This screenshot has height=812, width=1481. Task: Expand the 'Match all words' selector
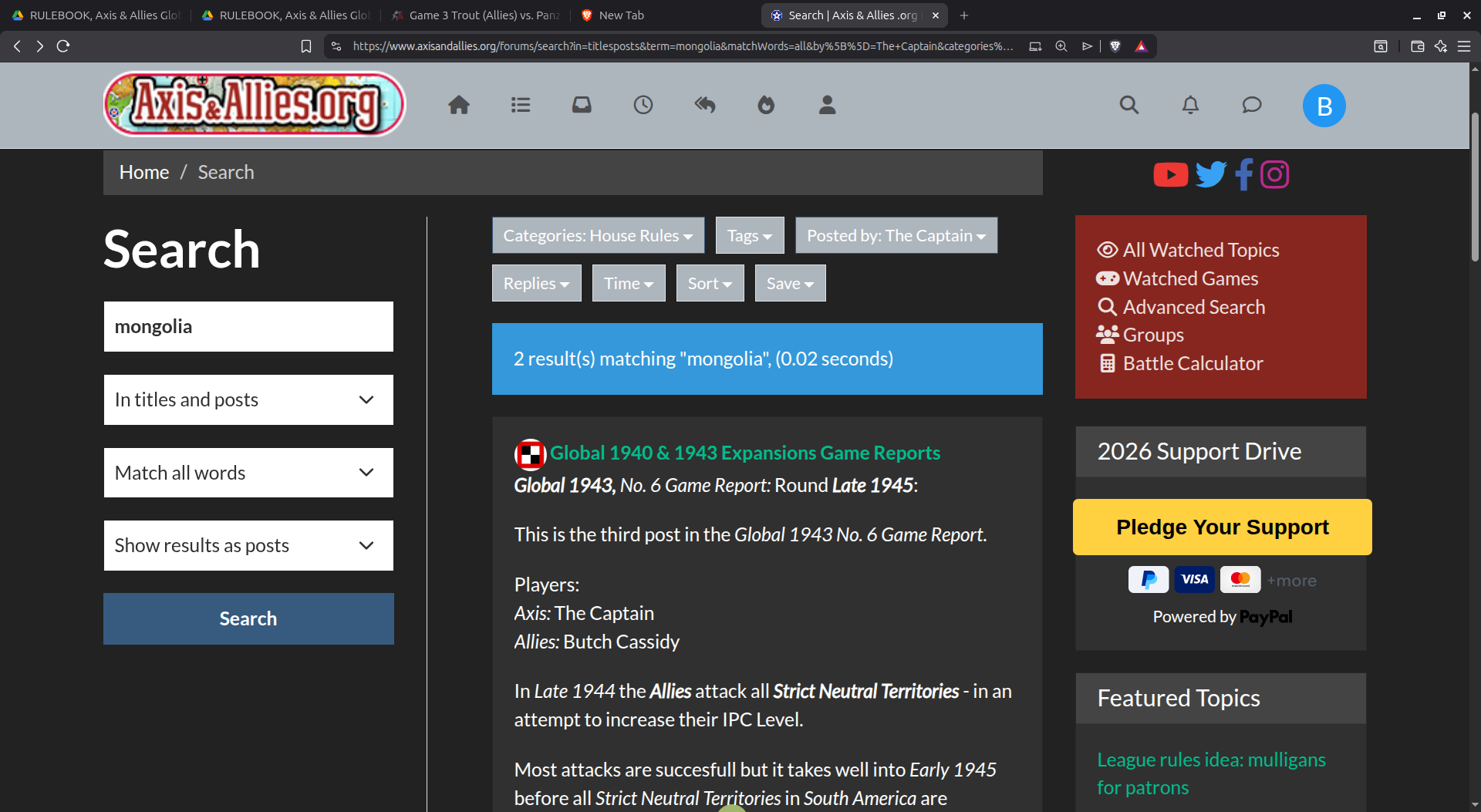(x=248, y=472)
